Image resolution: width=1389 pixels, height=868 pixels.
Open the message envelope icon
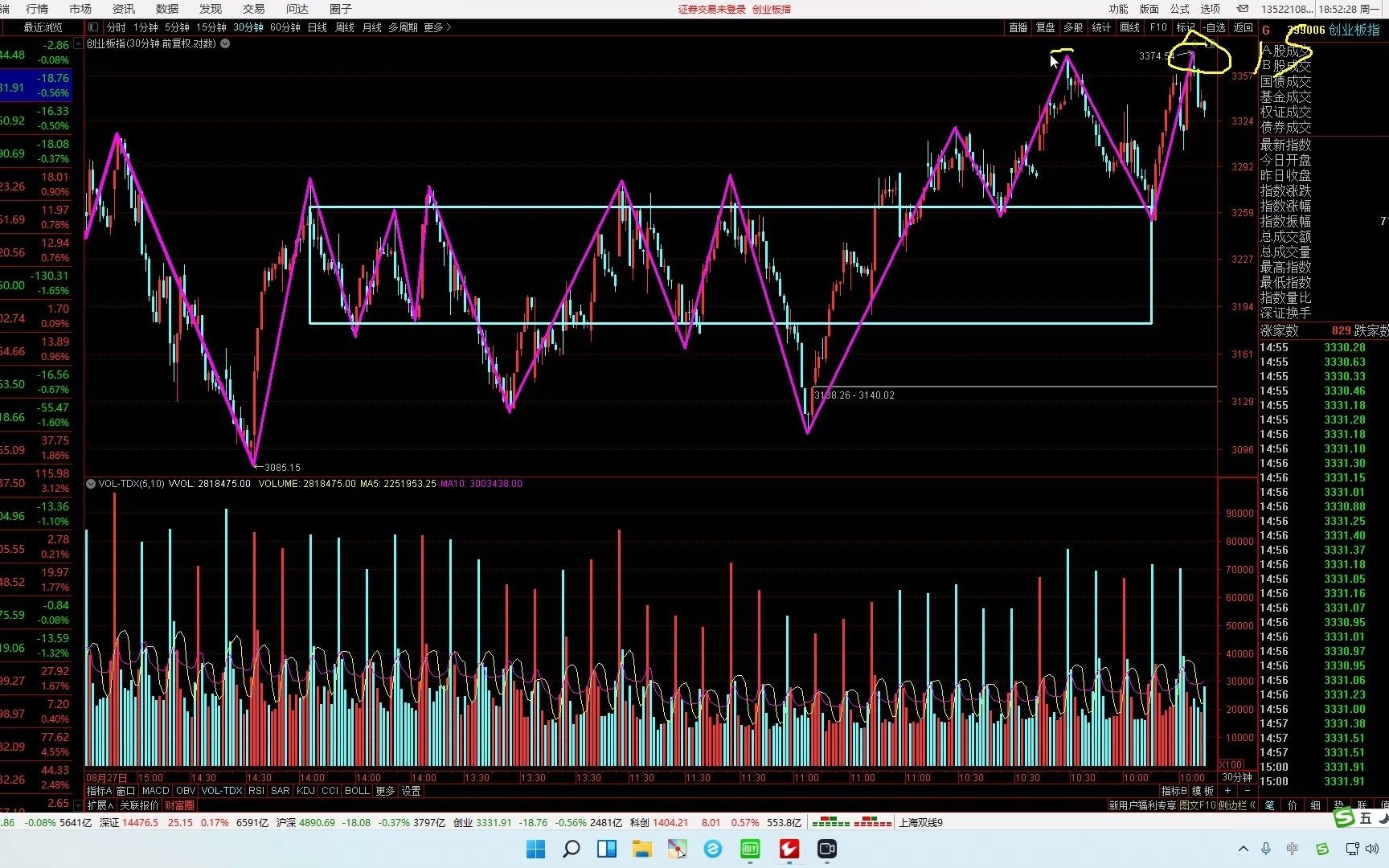(1242, 9)
